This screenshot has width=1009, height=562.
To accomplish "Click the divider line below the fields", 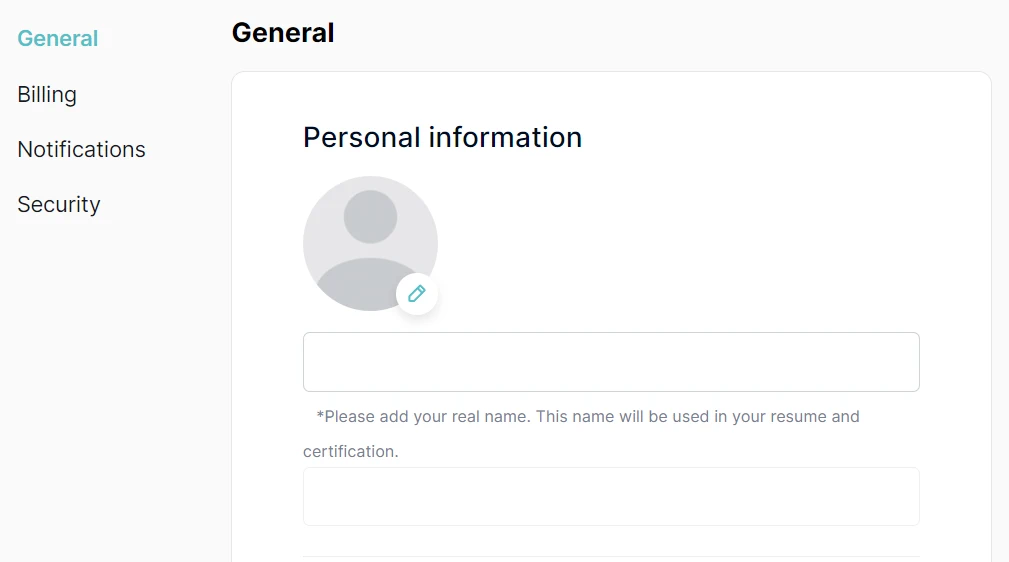I will click(611, 556).
